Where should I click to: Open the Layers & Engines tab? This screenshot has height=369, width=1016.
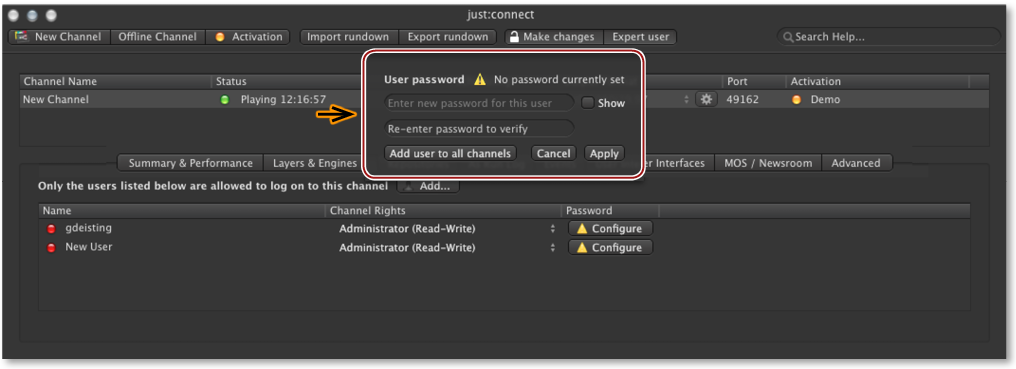coord(315,163)
